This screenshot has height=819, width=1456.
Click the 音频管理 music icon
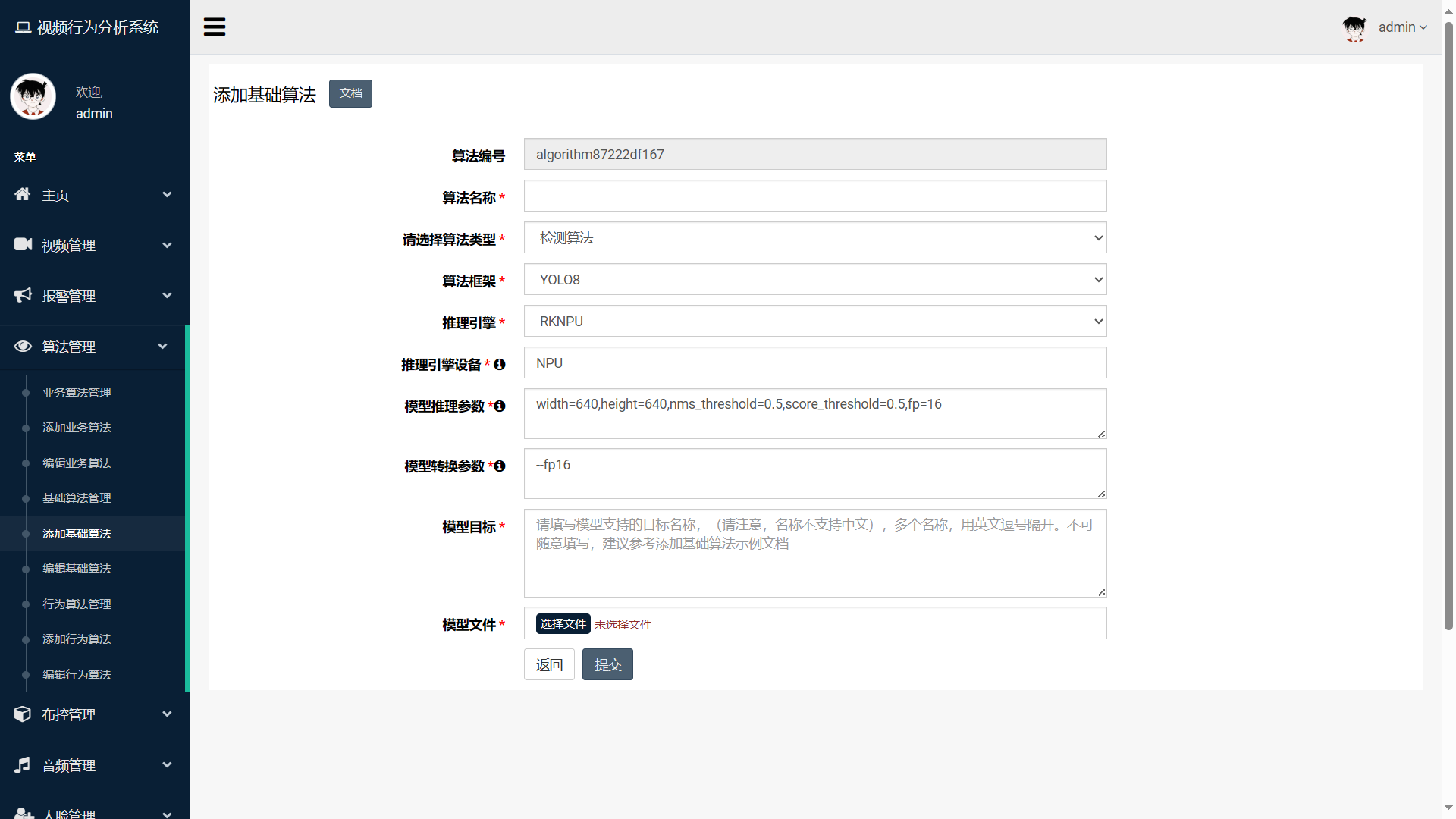[22, 764]
